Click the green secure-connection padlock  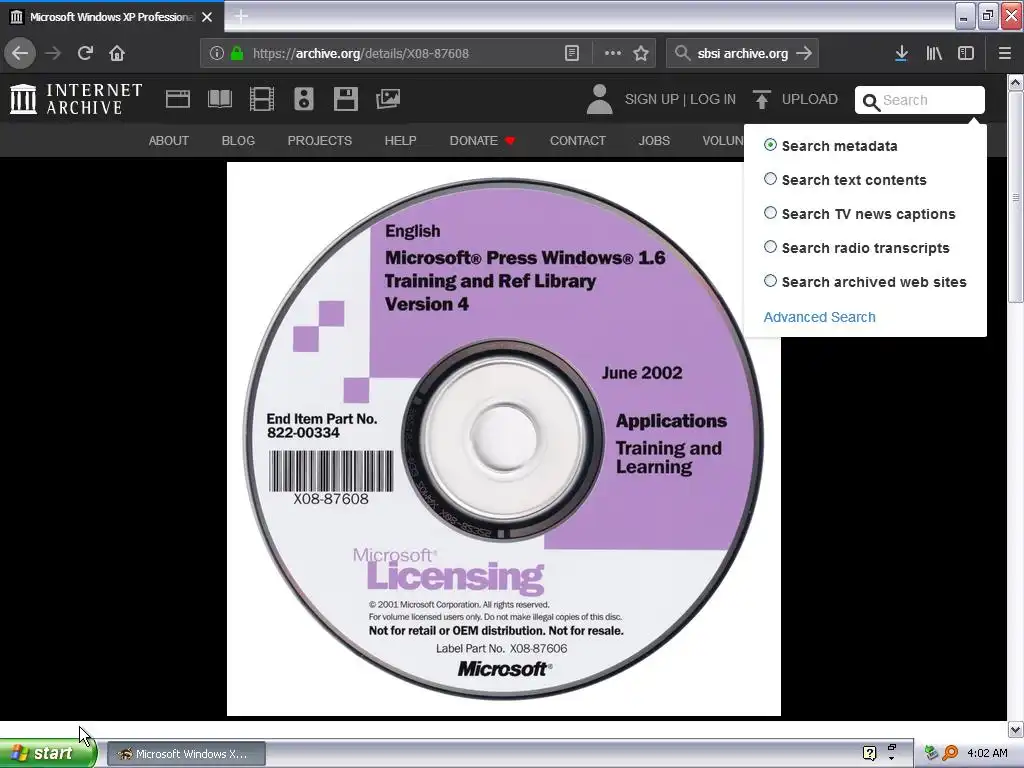pyautogui.click(x=237, y=54)
